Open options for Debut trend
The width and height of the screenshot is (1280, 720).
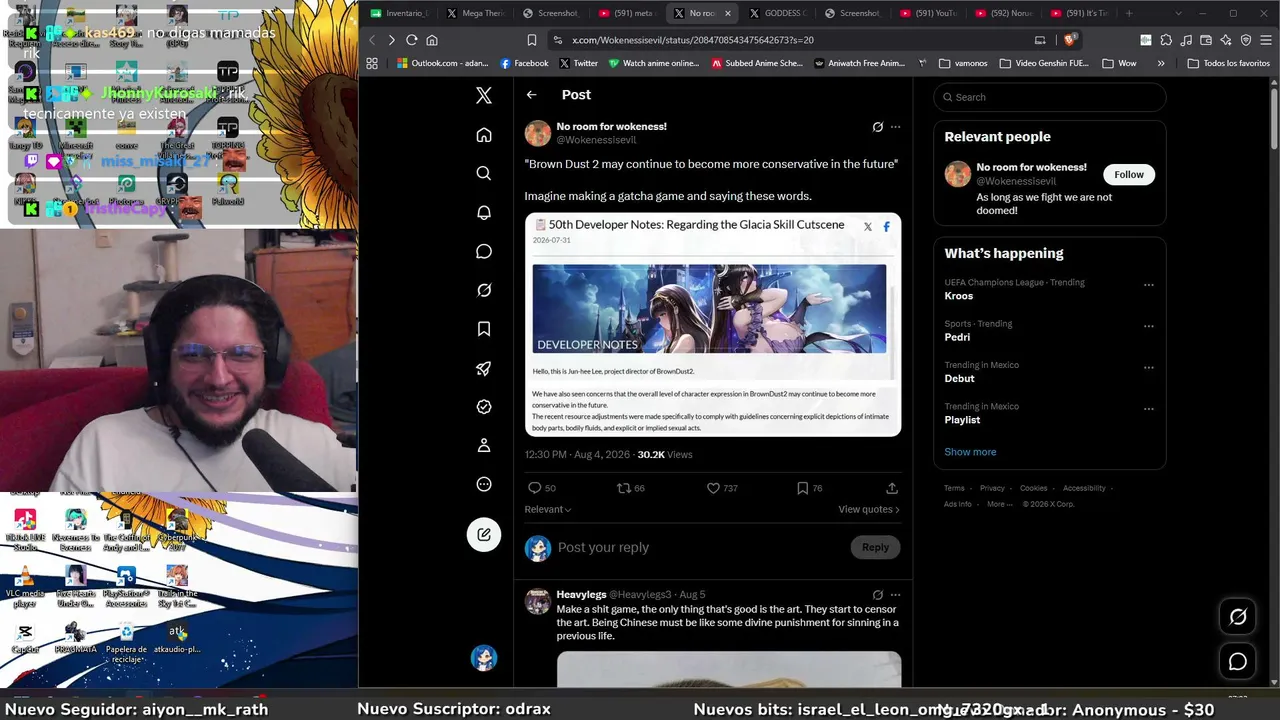pyautogui.click(x=1148, y=368)
